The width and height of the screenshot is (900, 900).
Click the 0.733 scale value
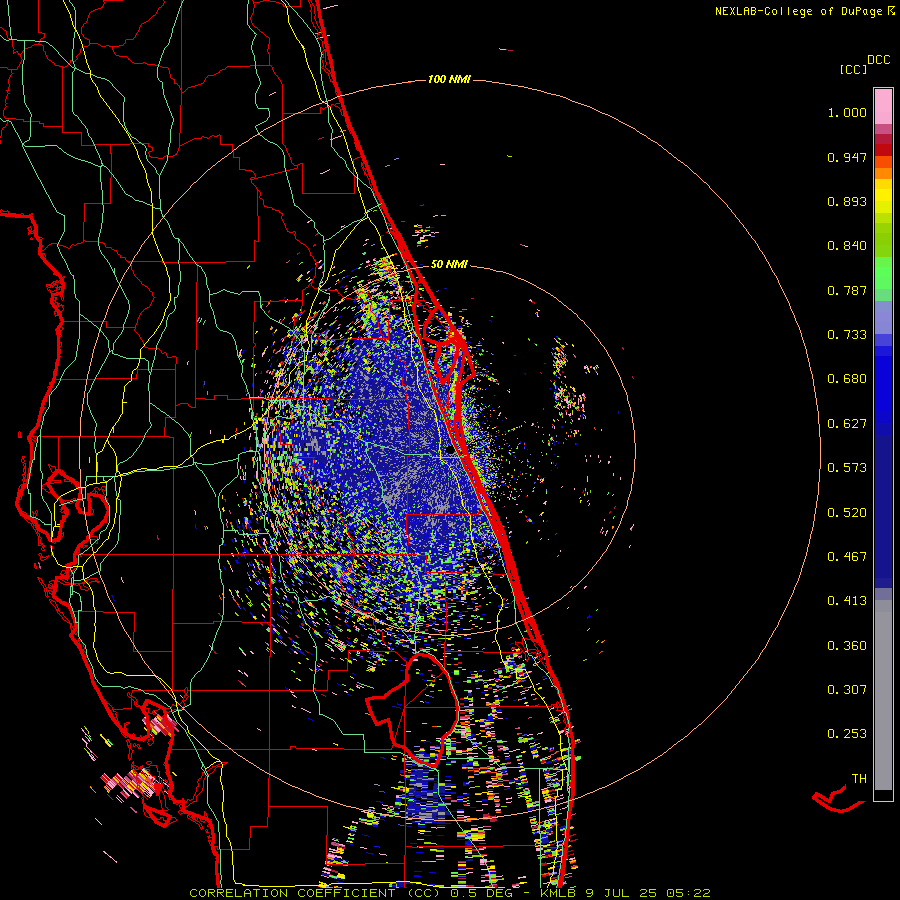point(847,335)
